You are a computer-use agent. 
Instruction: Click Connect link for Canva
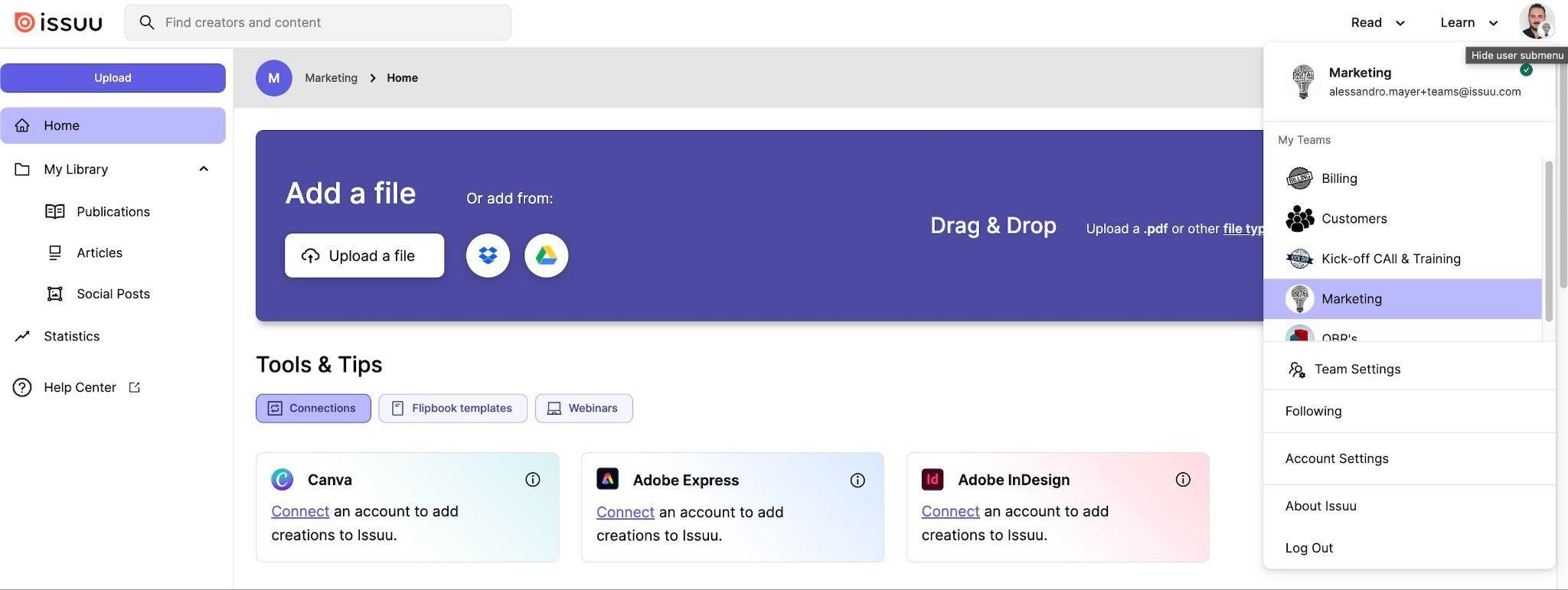tap(299, 511)
